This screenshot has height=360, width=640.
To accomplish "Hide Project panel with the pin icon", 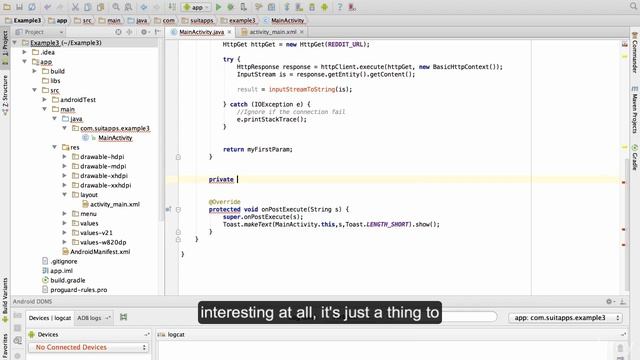I will tap(157, 32).
